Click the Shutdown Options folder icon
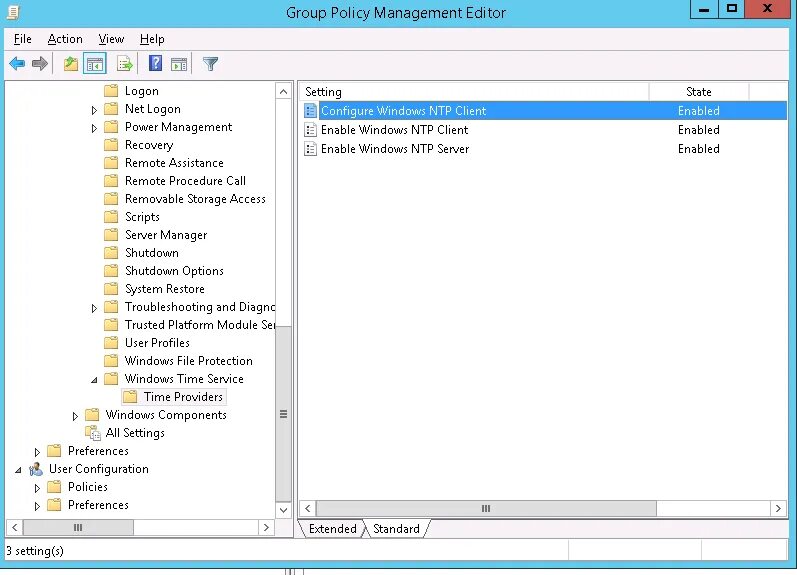 (x=111, y=270)
